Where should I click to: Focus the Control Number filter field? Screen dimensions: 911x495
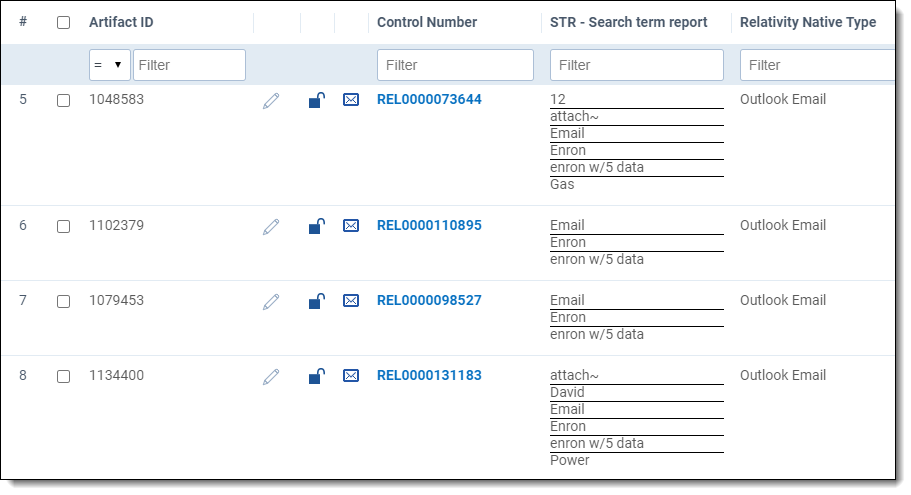455,65
